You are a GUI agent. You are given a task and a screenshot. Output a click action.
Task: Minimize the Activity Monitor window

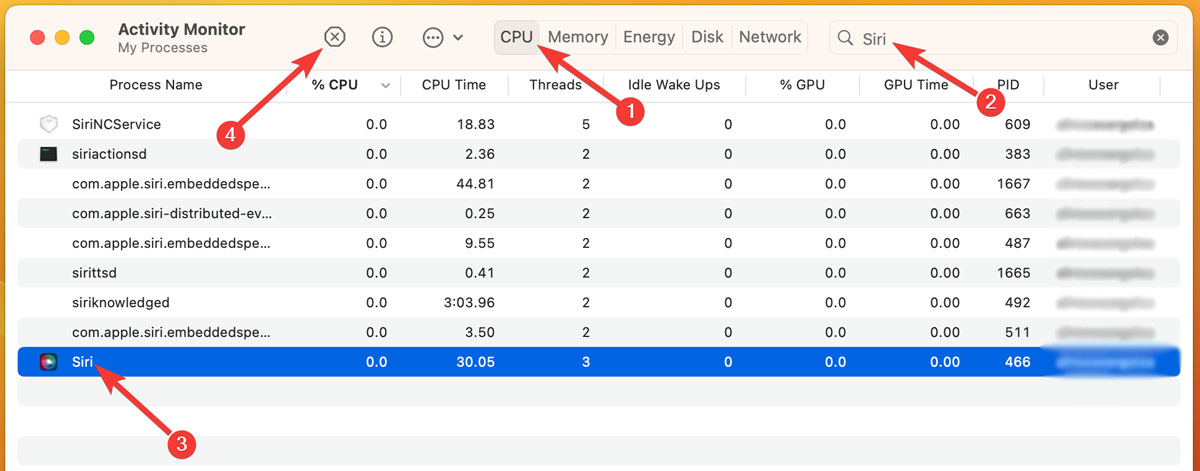coord(62,38)
